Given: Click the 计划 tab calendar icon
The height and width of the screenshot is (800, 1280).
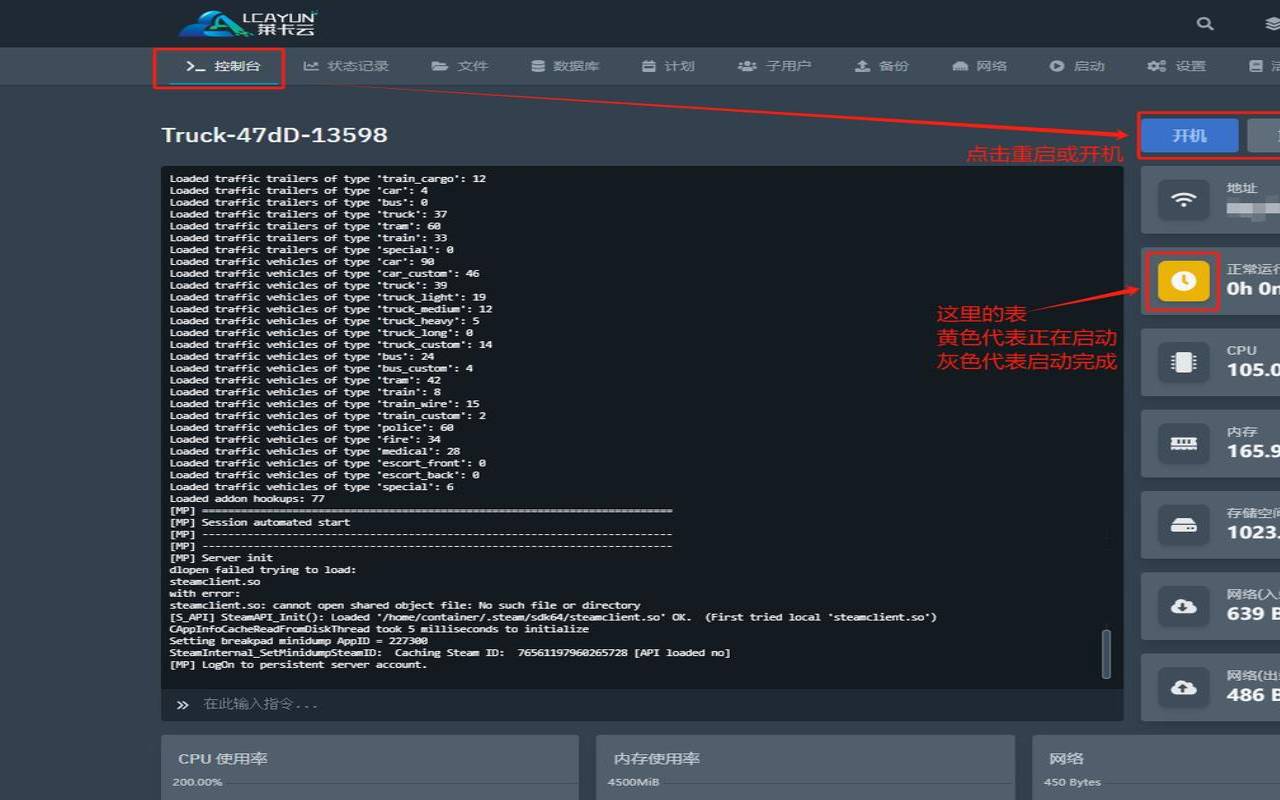Looking at the screenshot, I should [x=649, y=66].
